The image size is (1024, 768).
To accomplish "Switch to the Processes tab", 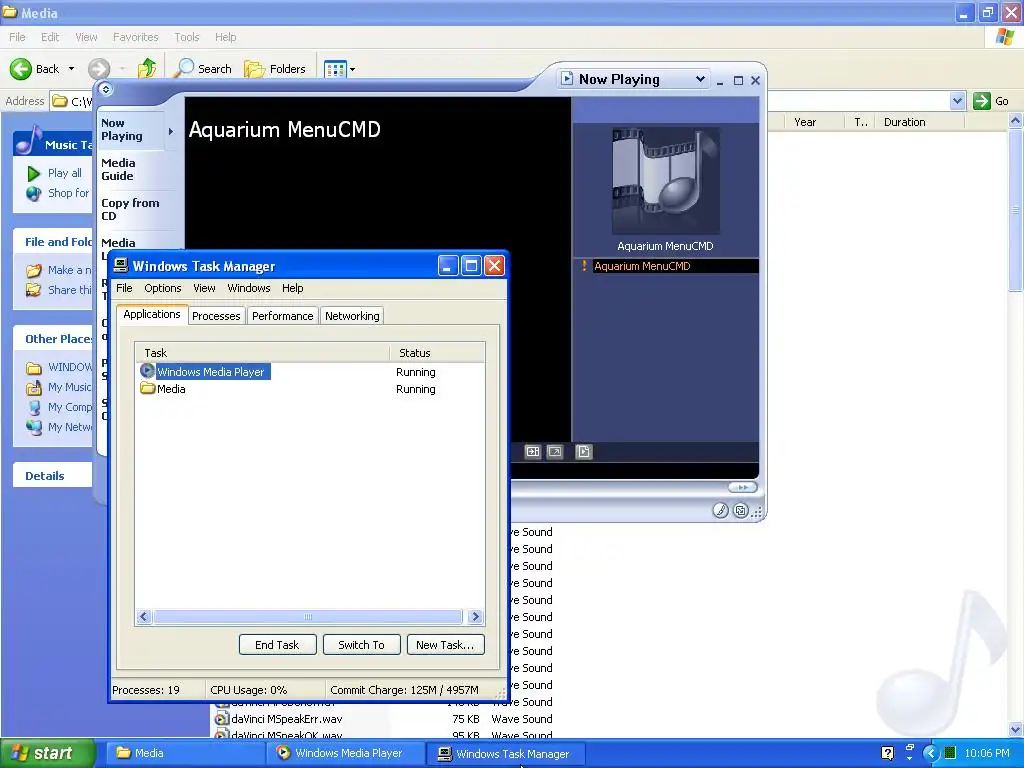I will pyautogui.click(x=216, y=316).
